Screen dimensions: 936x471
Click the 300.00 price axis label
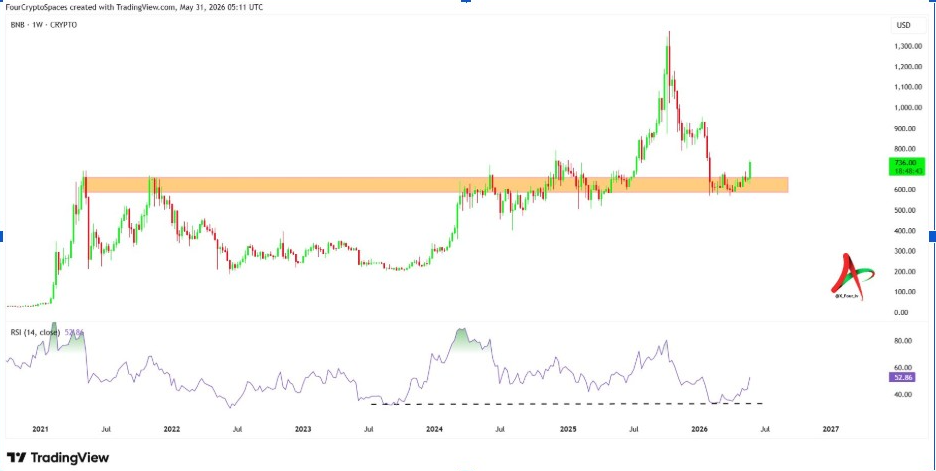(x=903, y=251)
